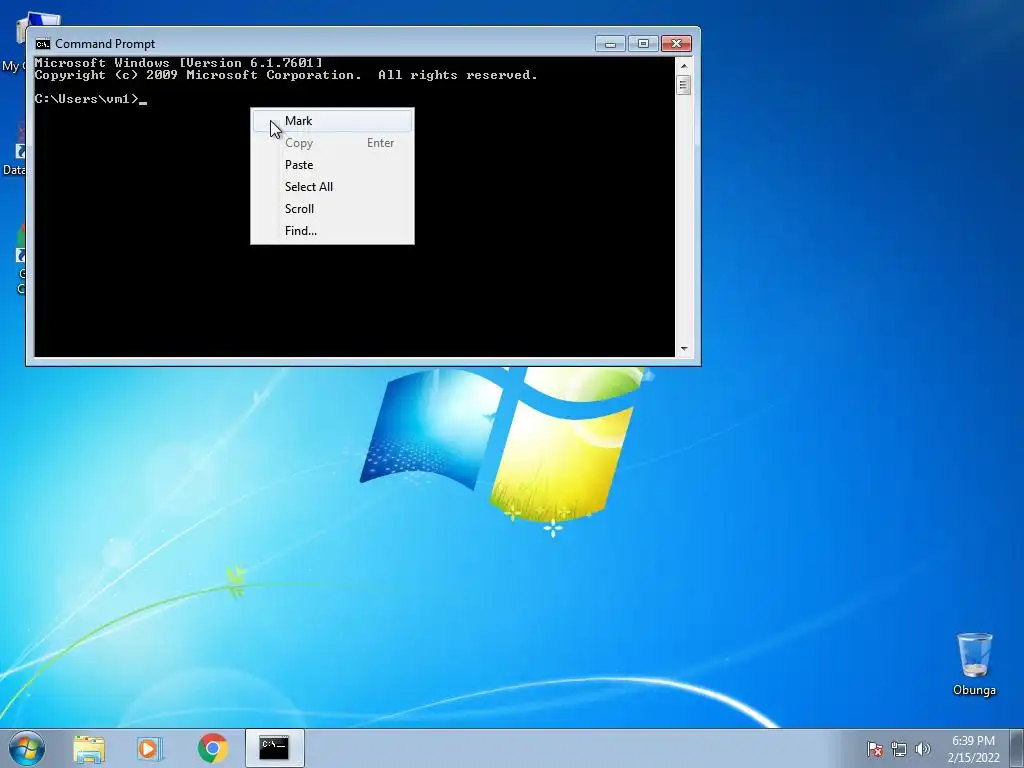Viewport: 1024px width, 768px height.
Task: Click the console scrollbar down arrow
Action: pos(684,349)
